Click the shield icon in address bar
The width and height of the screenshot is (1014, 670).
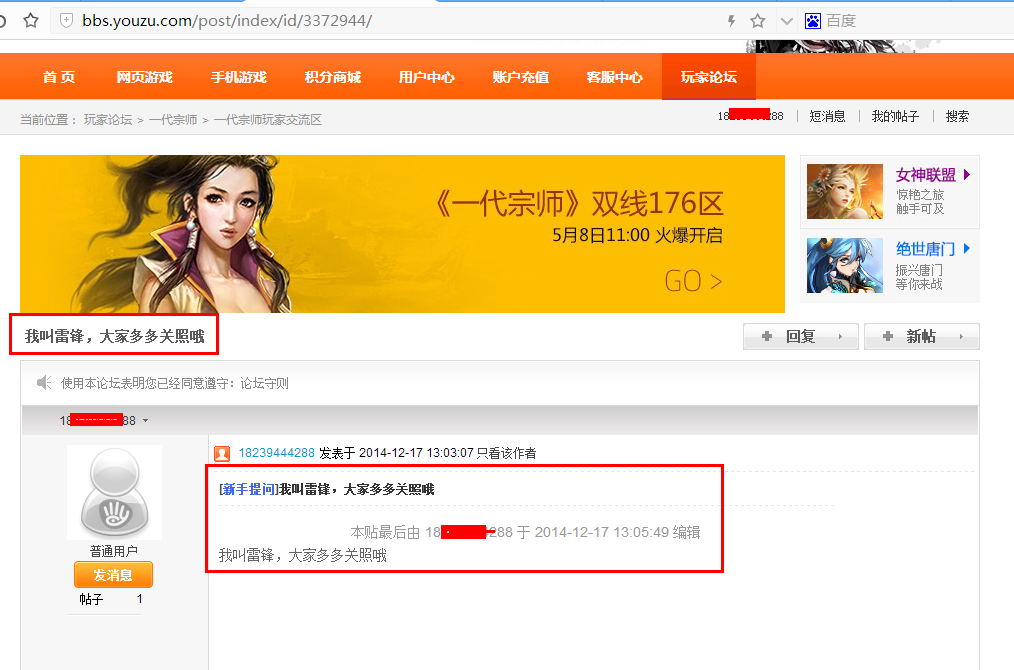point(66,21)
